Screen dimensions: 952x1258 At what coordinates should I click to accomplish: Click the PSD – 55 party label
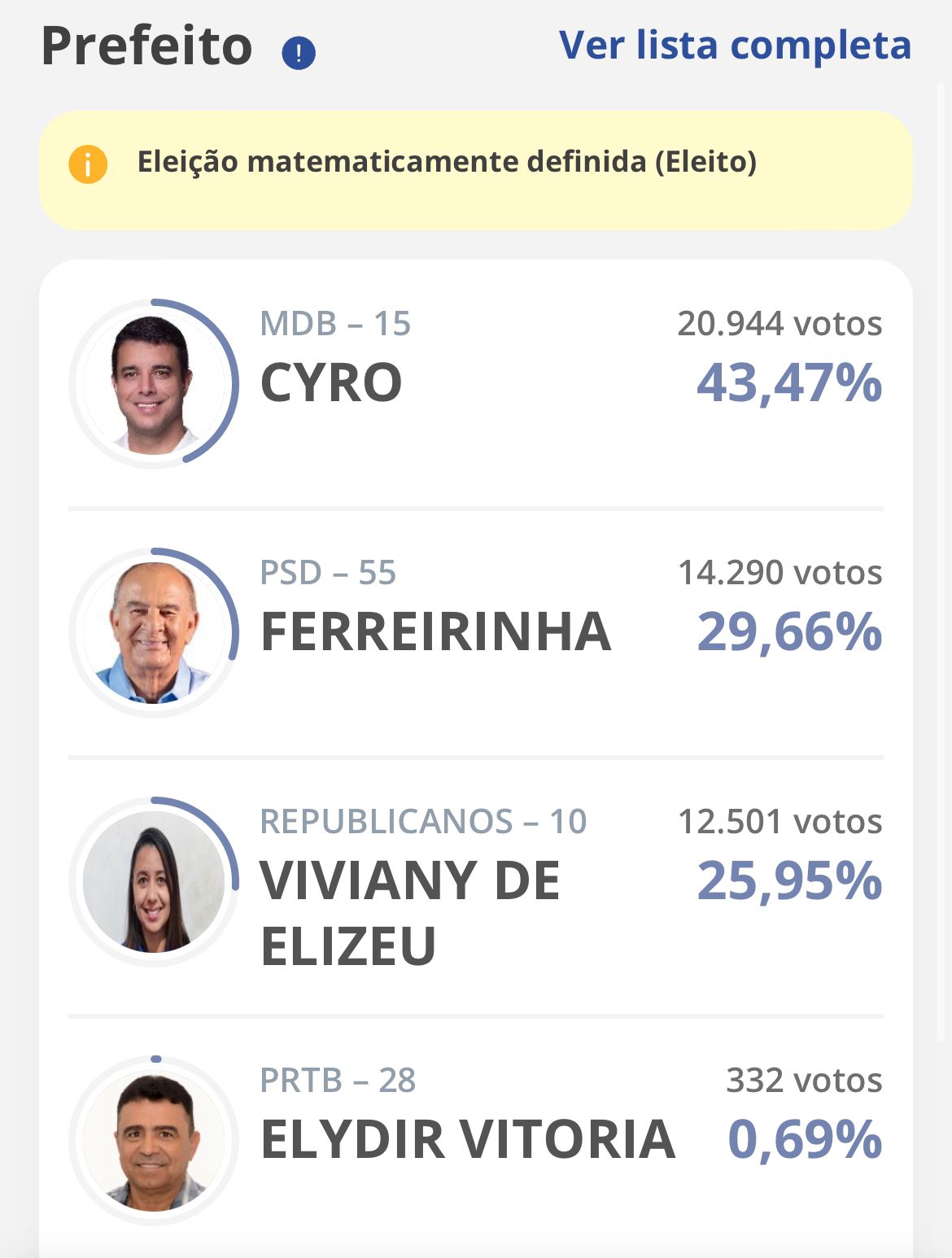(x=328, y=573)
